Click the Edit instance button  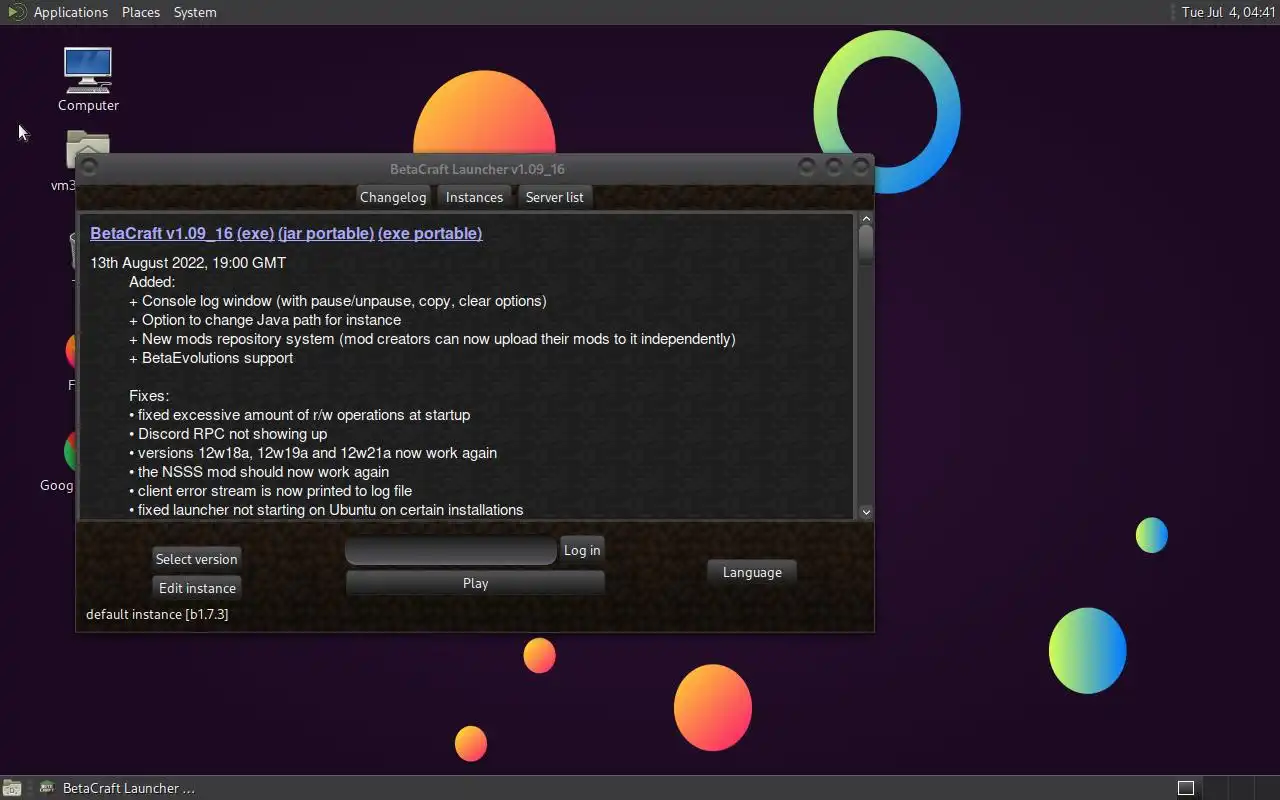coord(197,588)
